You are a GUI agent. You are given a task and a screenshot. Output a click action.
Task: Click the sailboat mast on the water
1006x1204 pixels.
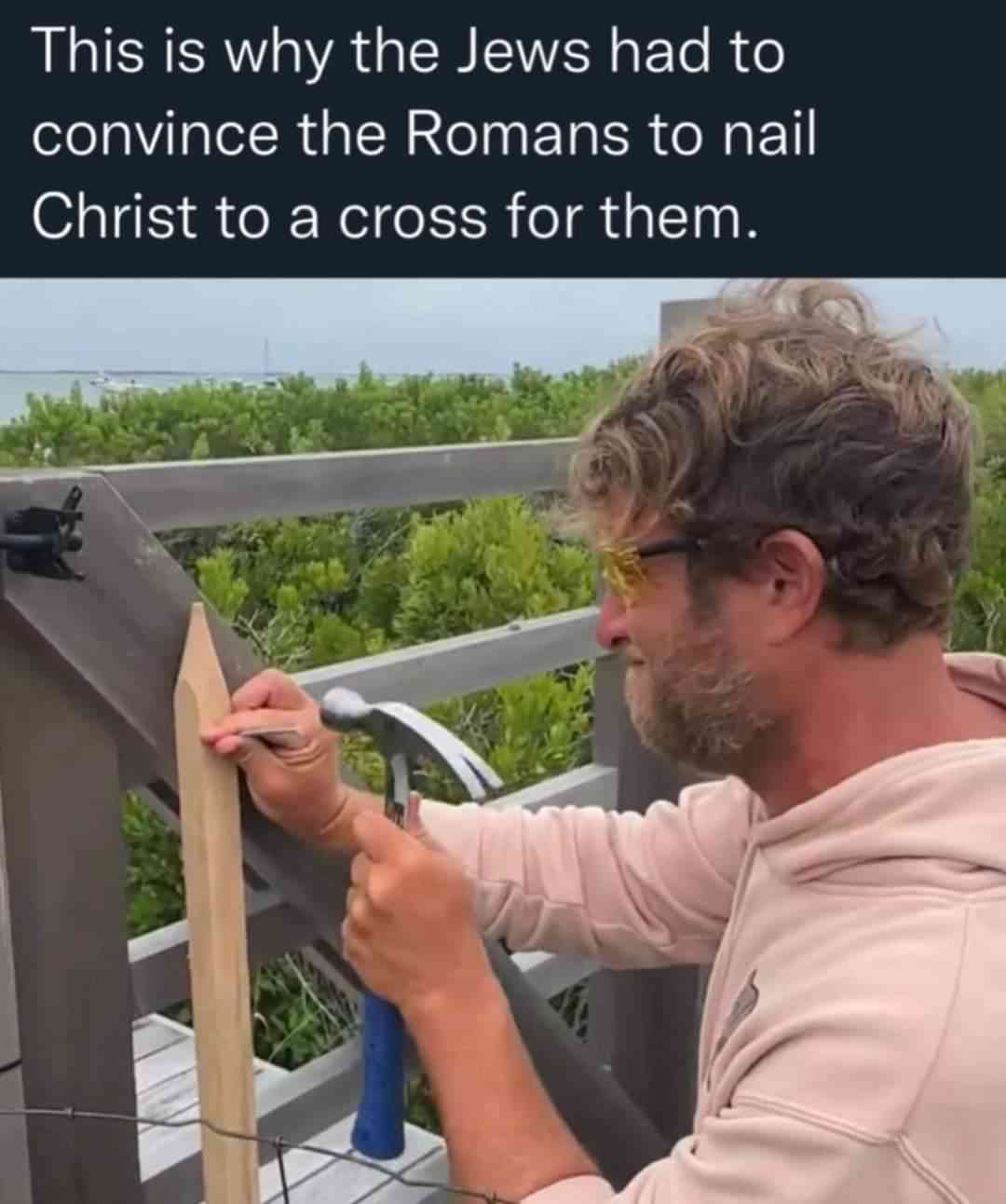pos(266,359)
